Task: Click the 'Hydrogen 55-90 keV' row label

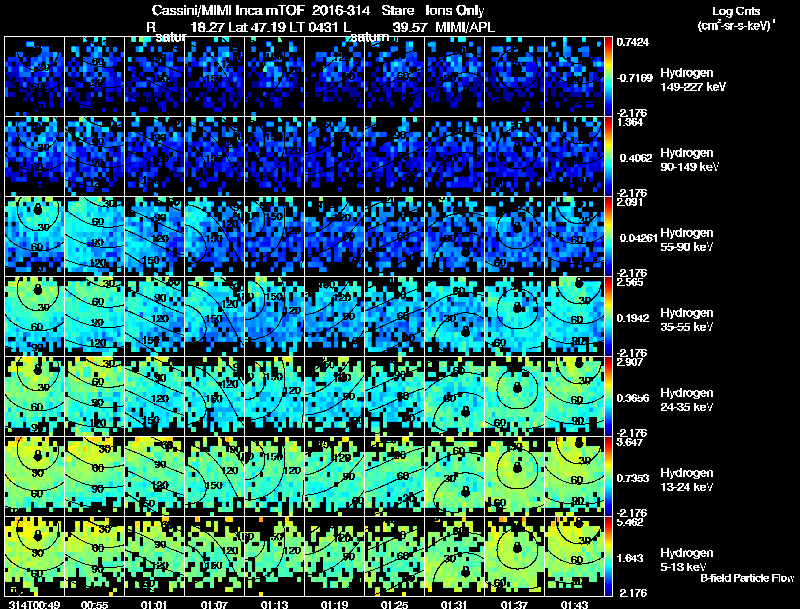Action: [x=687, y=240]
